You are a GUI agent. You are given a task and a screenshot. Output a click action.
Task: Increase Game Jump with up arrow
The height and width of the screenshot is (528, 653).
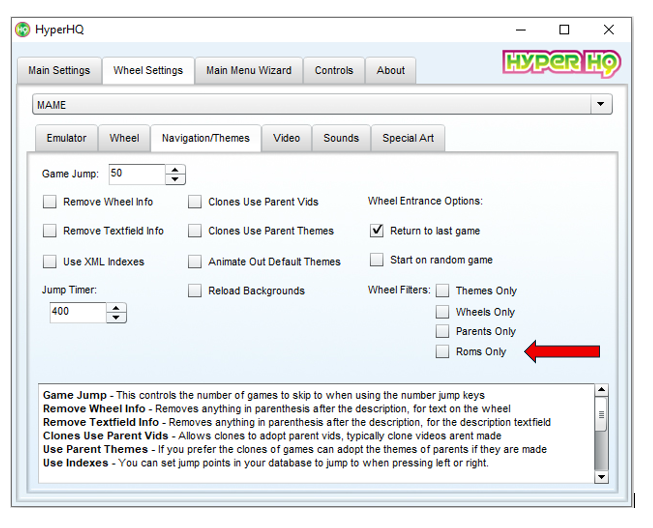[175, 169]
